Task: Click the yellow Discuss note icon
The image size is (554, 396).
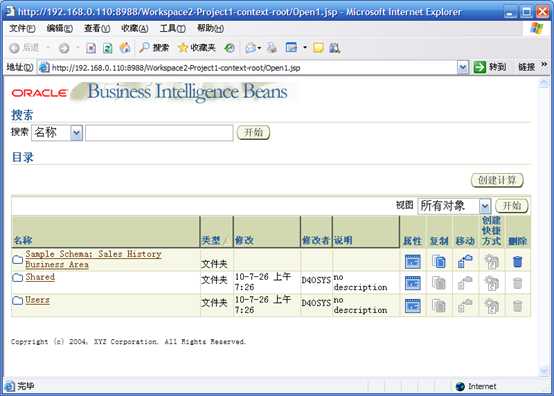Action: pyautogui.click(x=318, y=48)
